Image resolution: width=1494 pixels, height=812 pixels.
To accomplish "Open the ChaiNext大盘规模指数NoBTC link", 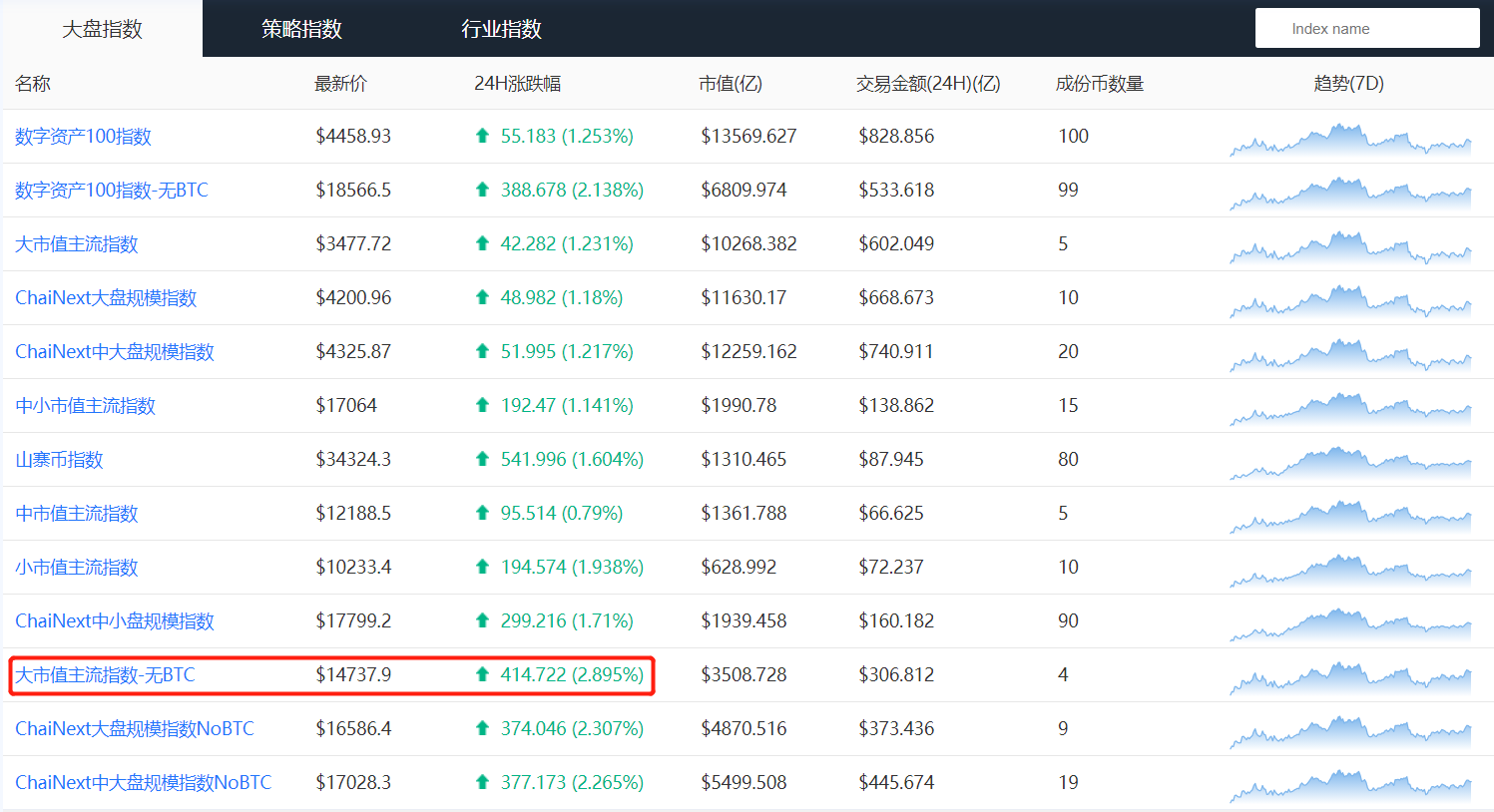I will coord(135,729).
